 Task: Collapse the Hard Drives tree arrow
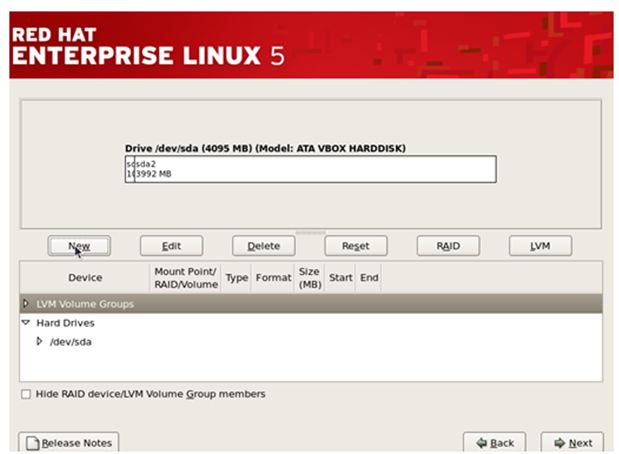coord(26,323)
